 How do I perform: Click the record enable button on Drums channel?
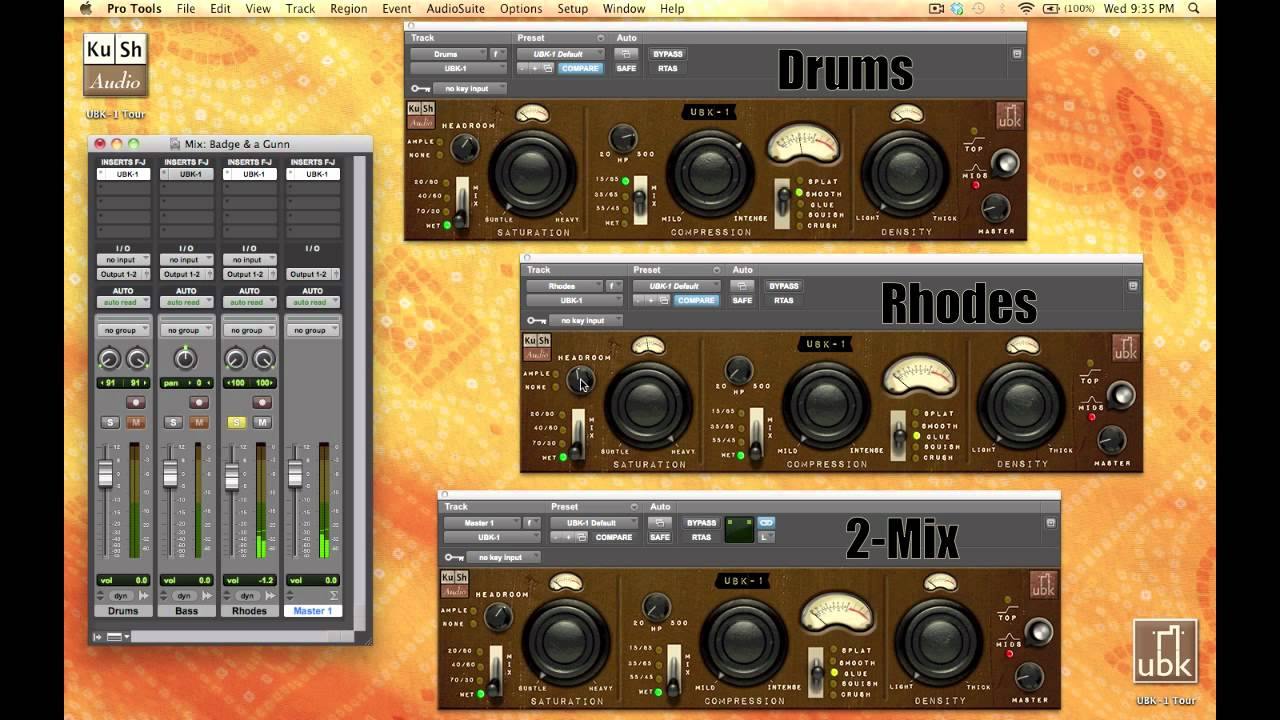point(135,402)
